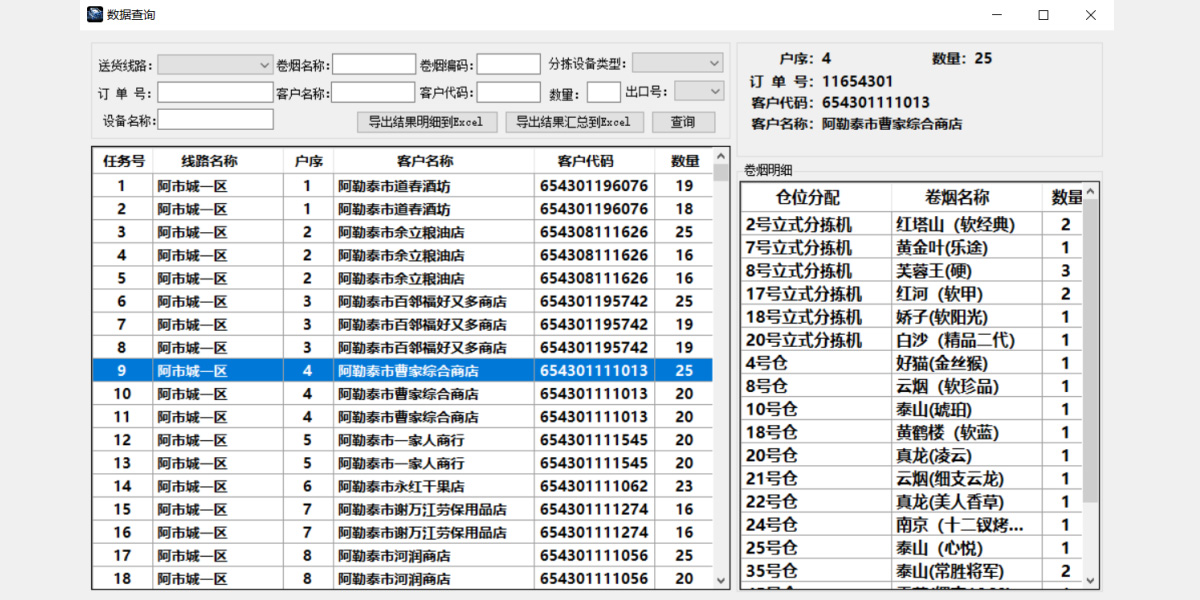Select task row 12 阿勒泰市一家人商行
The height and width of the screenshot is (600, 1200).
(x=400, y=440)
